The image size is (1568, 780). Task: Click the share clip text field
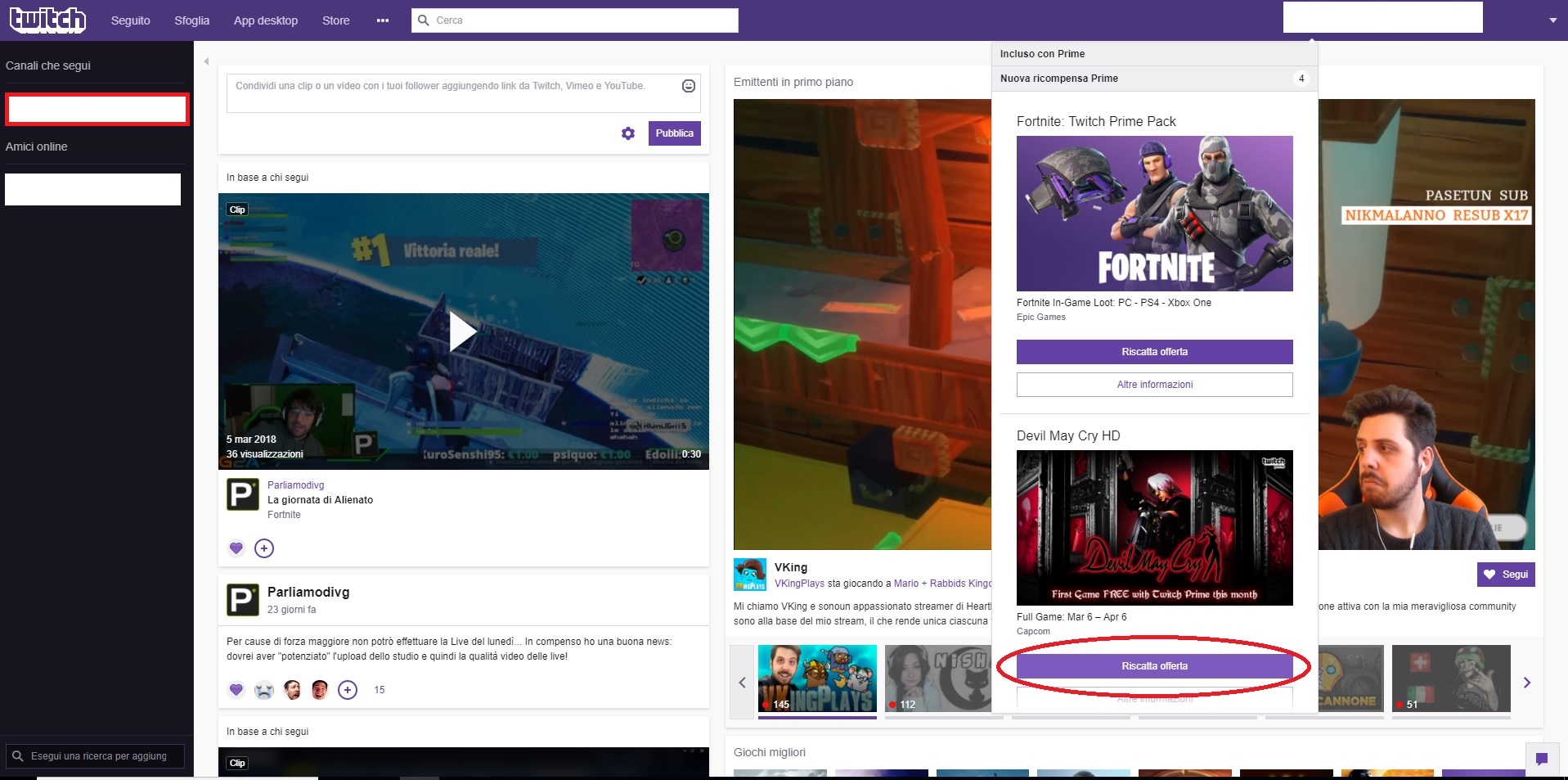[464, 93]
